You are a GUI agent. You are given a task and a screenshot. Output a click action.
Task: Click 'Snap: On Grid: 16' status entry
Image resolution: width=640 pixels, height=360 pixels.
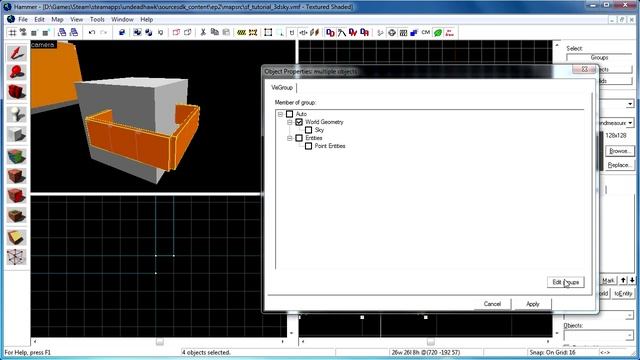coord(552,352)
